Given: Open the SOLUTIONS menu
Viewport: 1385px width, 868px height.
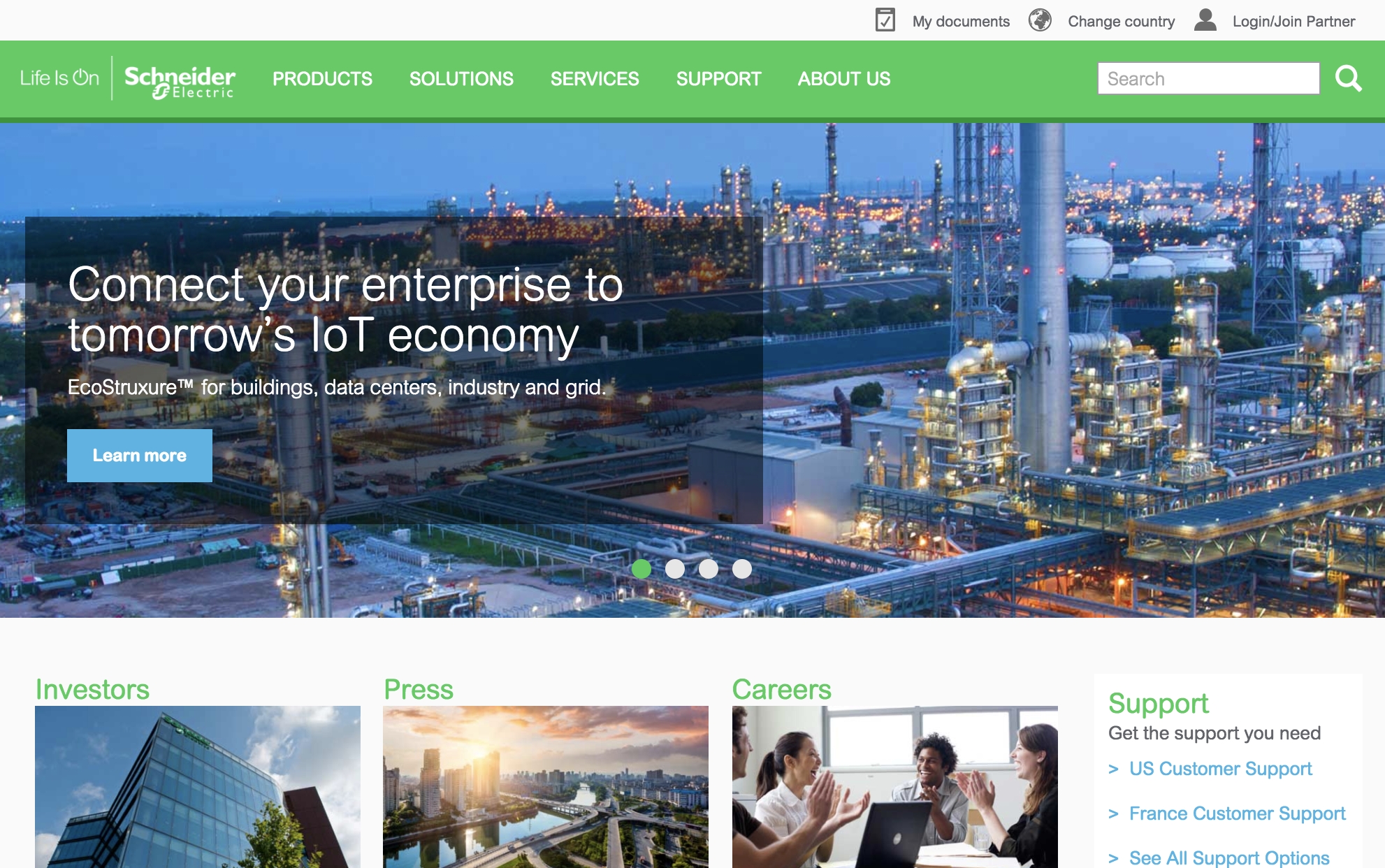Looking at the screenshot, I should click(461, 79).
